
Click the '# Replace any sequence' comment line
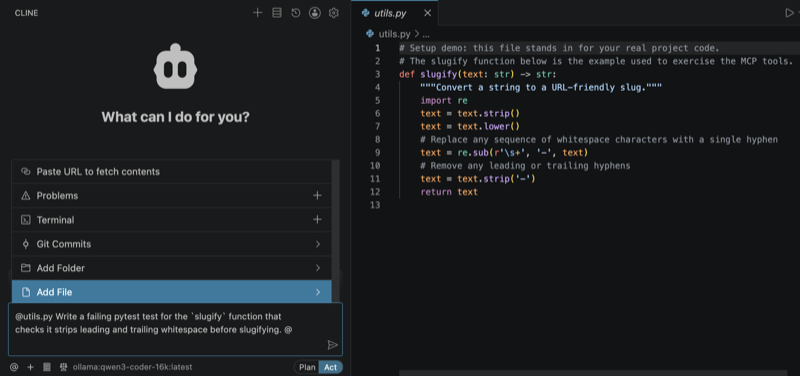click(599, 139)
